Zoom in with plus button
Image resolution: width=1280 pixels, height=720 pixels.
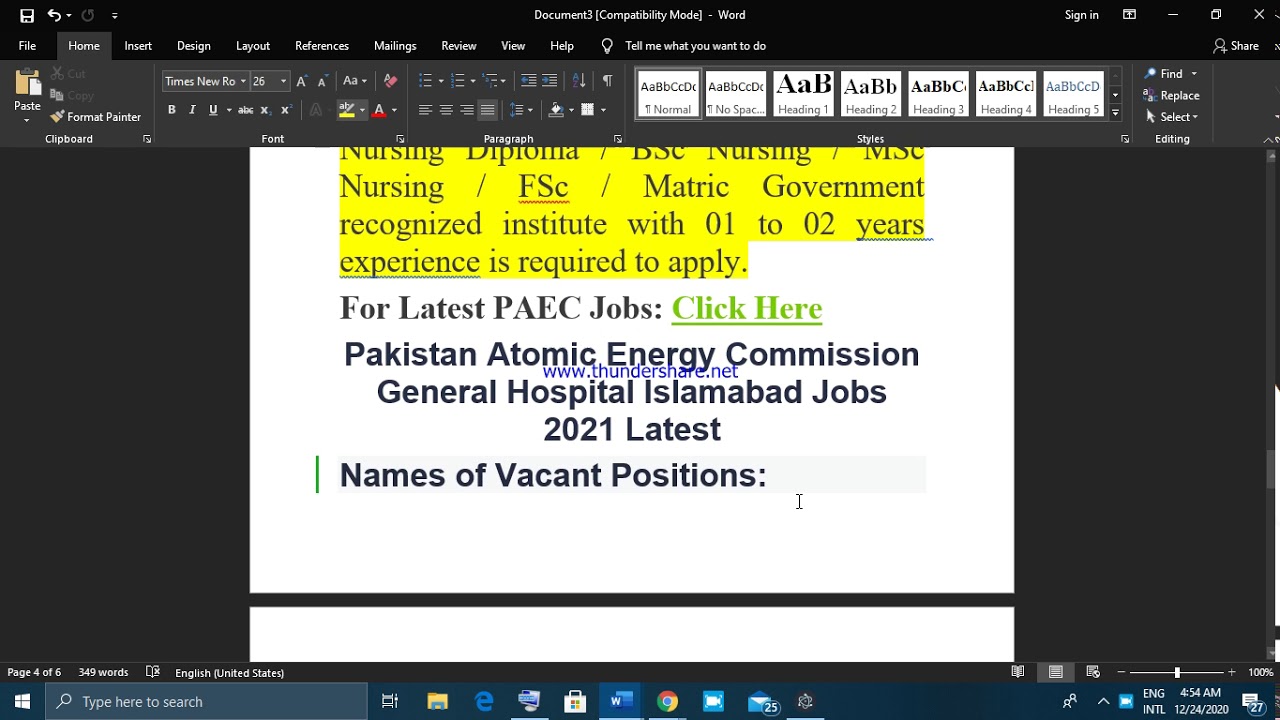click(x=1231, y=672)
